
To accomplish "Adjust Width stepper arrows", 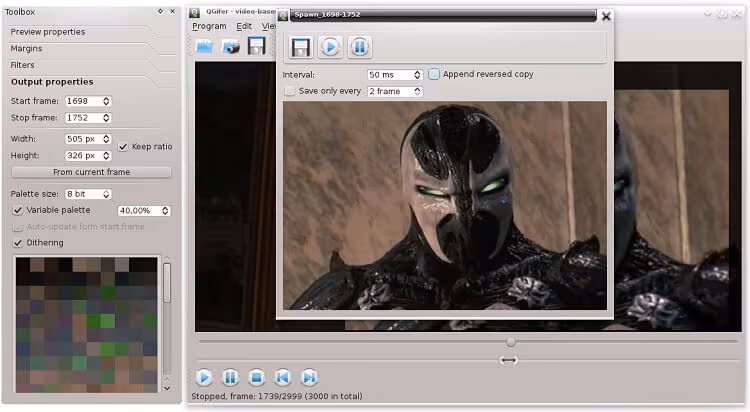I will [106, 139].
